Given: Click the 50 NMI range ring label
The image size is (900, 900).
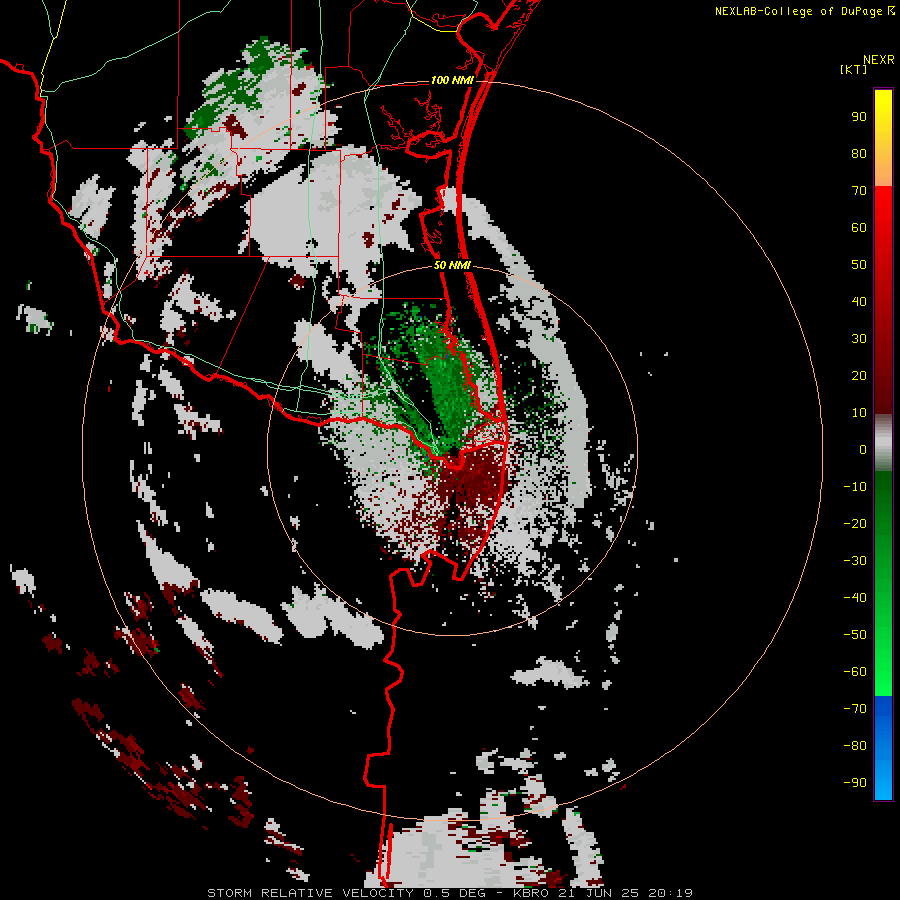Looking at the screenshot, I should pos(452,265).
